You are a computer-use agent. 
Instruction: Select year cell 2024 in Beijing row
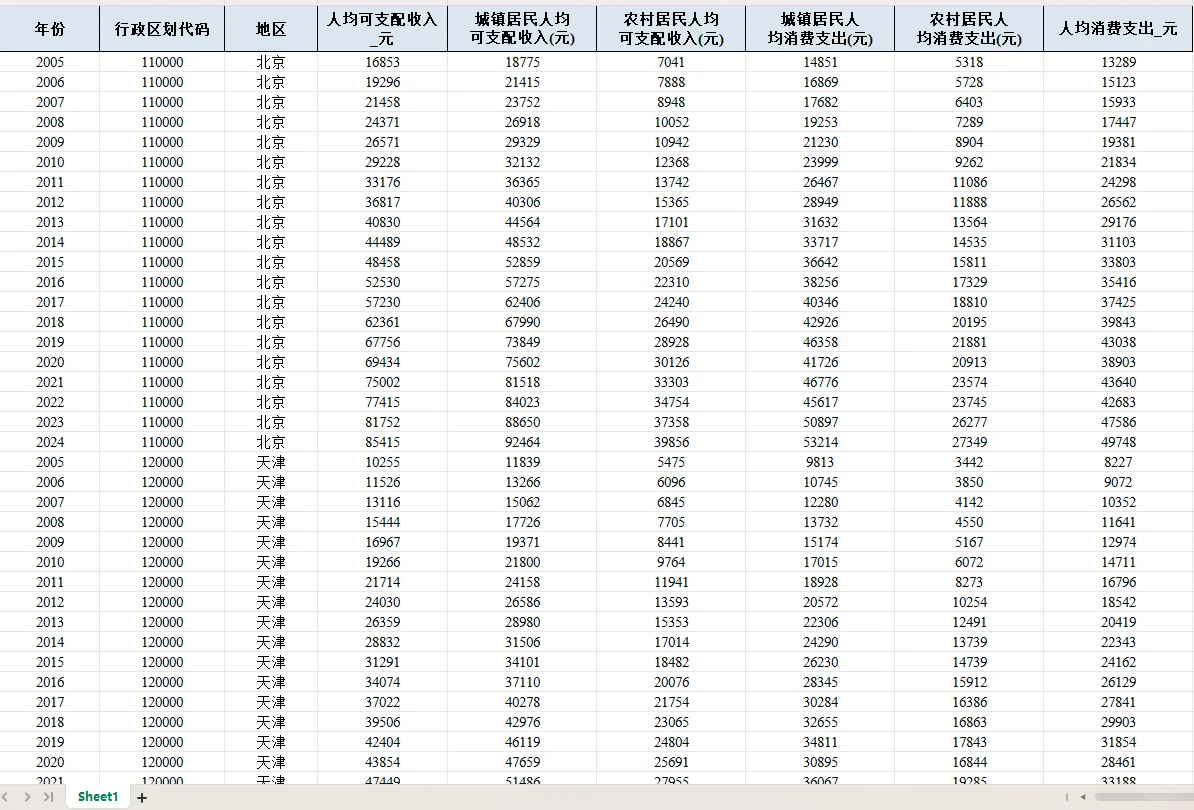click(49, 442)
